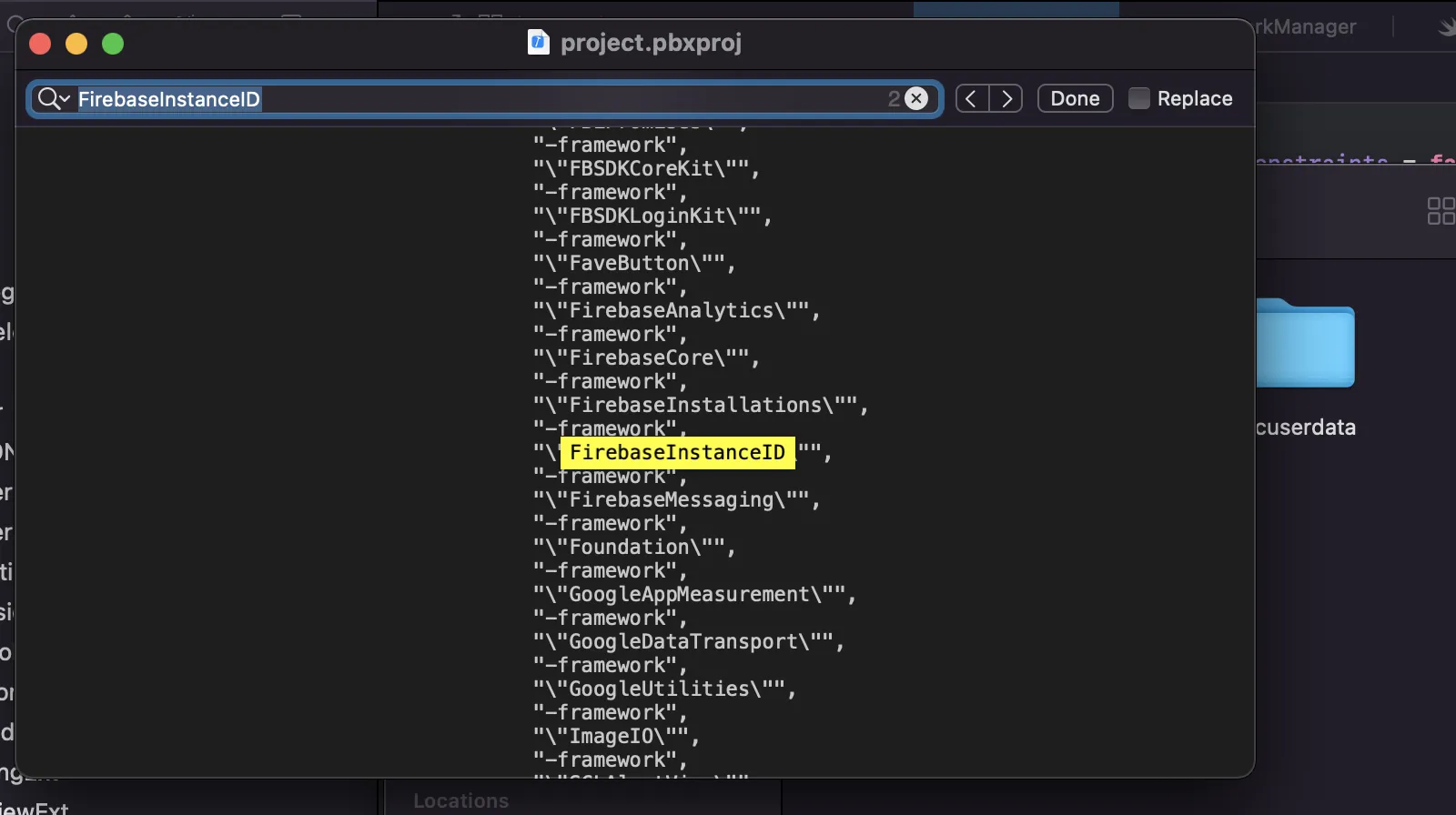
Task: Open the search options magnifier dropdown
Action: point(54,98)
